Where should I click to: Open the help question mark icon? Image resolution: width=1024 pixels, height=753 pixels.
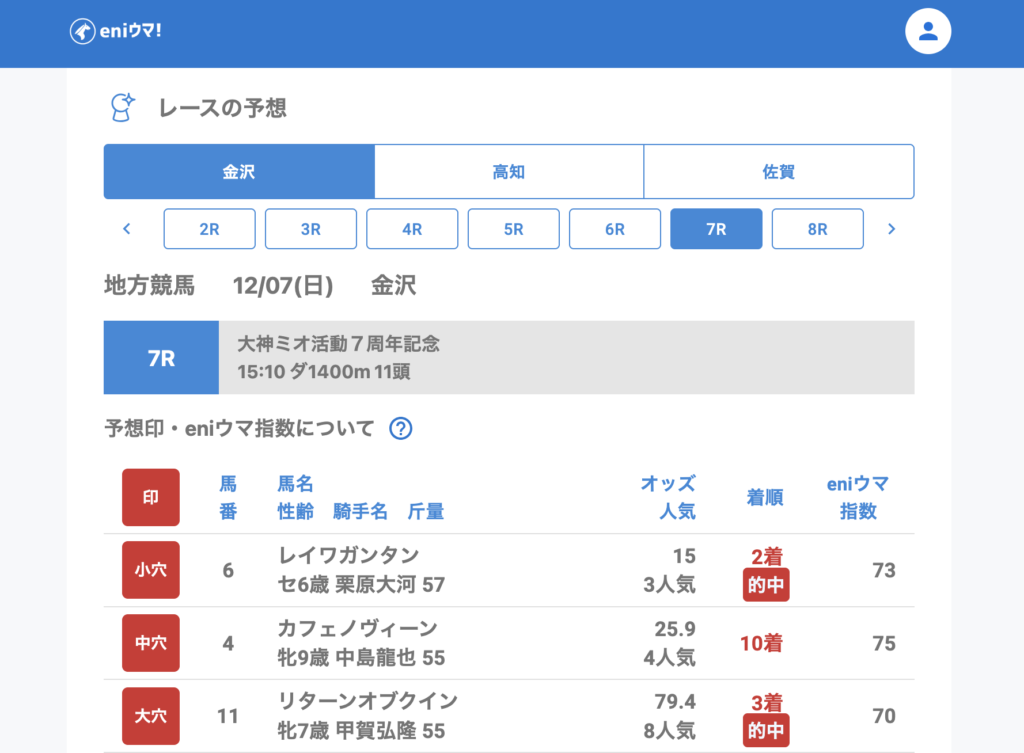pyautogui.click(x=400, y=429)
